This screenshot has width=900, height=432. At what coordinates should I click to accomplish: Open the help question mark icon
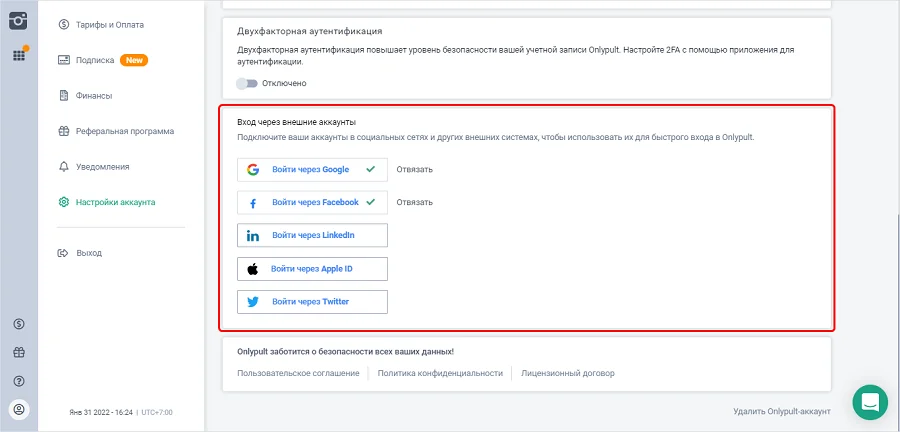[x=18, y=381]
